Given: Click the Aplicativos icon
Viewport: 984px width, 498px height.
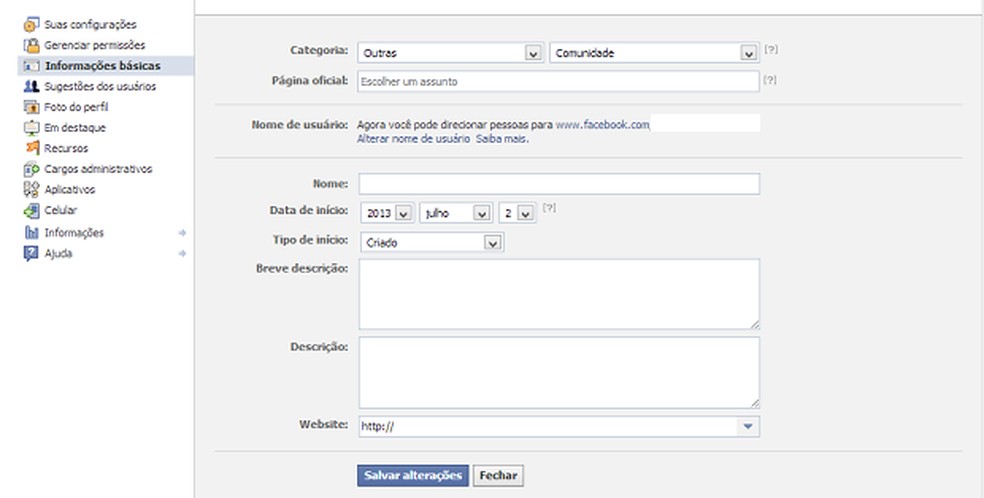Looking at the screenshot, I should [31, 189].
